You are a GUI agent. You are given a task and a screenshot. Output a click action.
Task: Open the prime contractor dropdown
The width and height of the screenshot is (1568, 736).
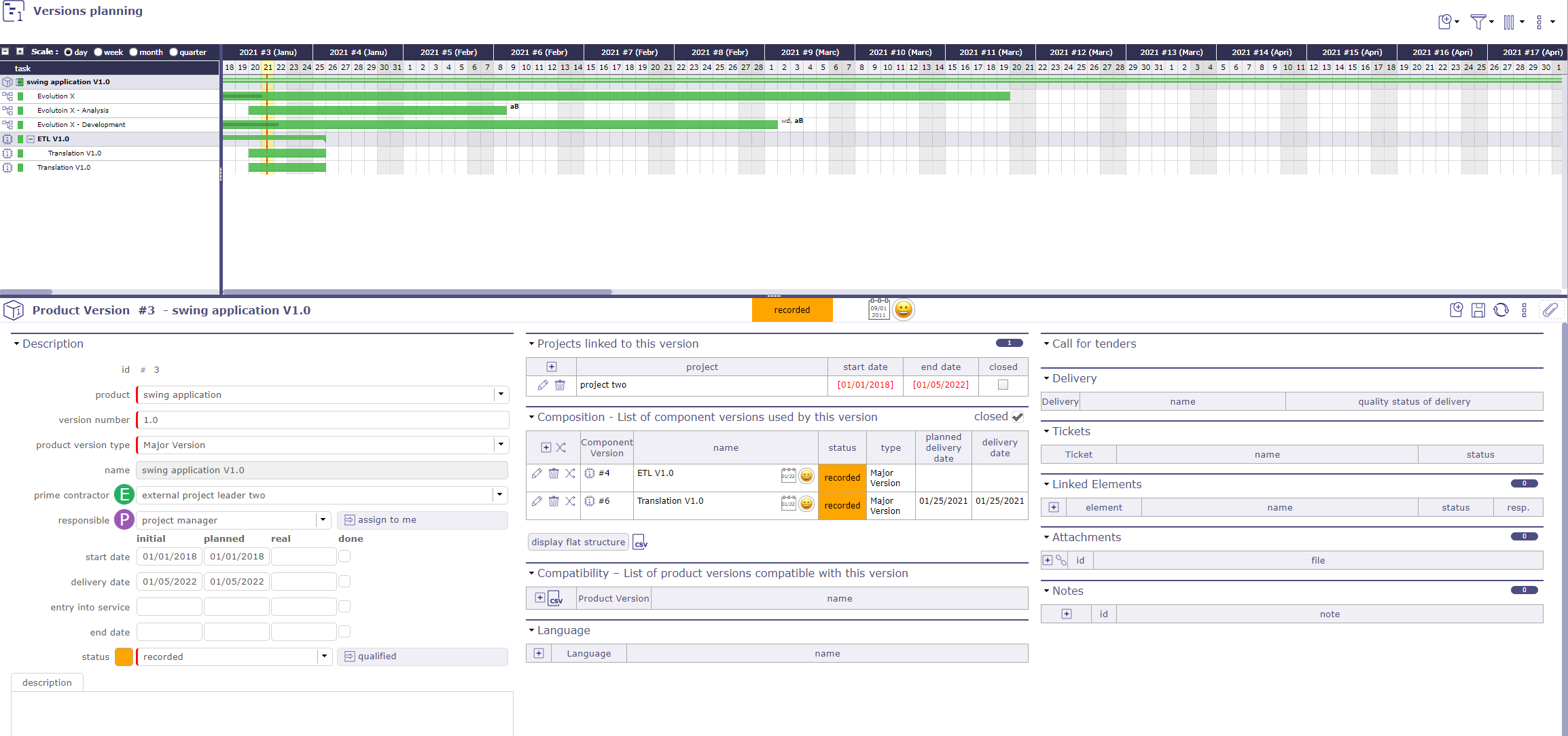(x=500, y=495)
